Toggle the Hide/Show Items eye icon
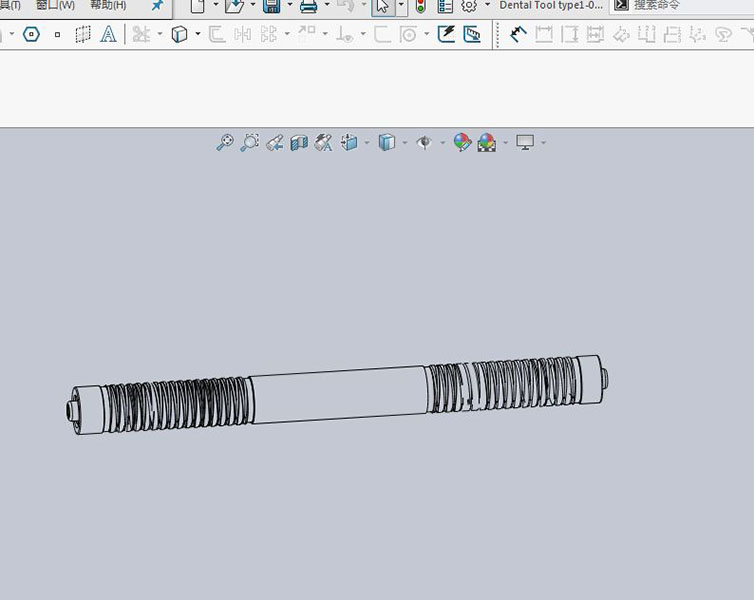The image size is (754, 600). [x=424, y=143]
